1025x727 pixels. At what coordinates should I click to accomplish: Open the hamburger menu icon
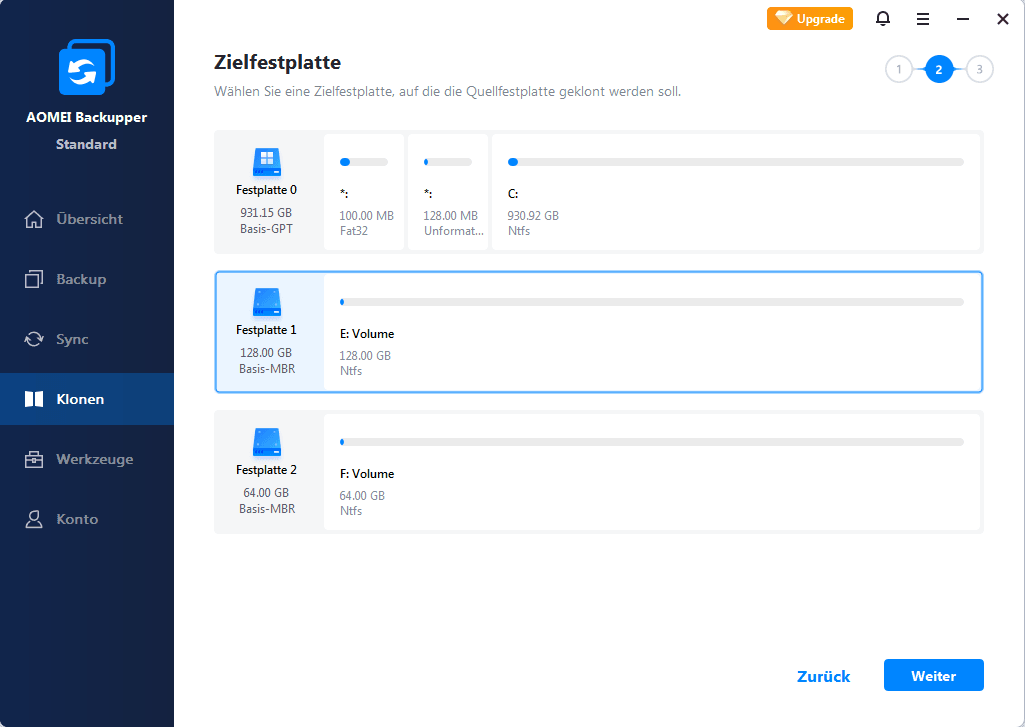(923, 18)
